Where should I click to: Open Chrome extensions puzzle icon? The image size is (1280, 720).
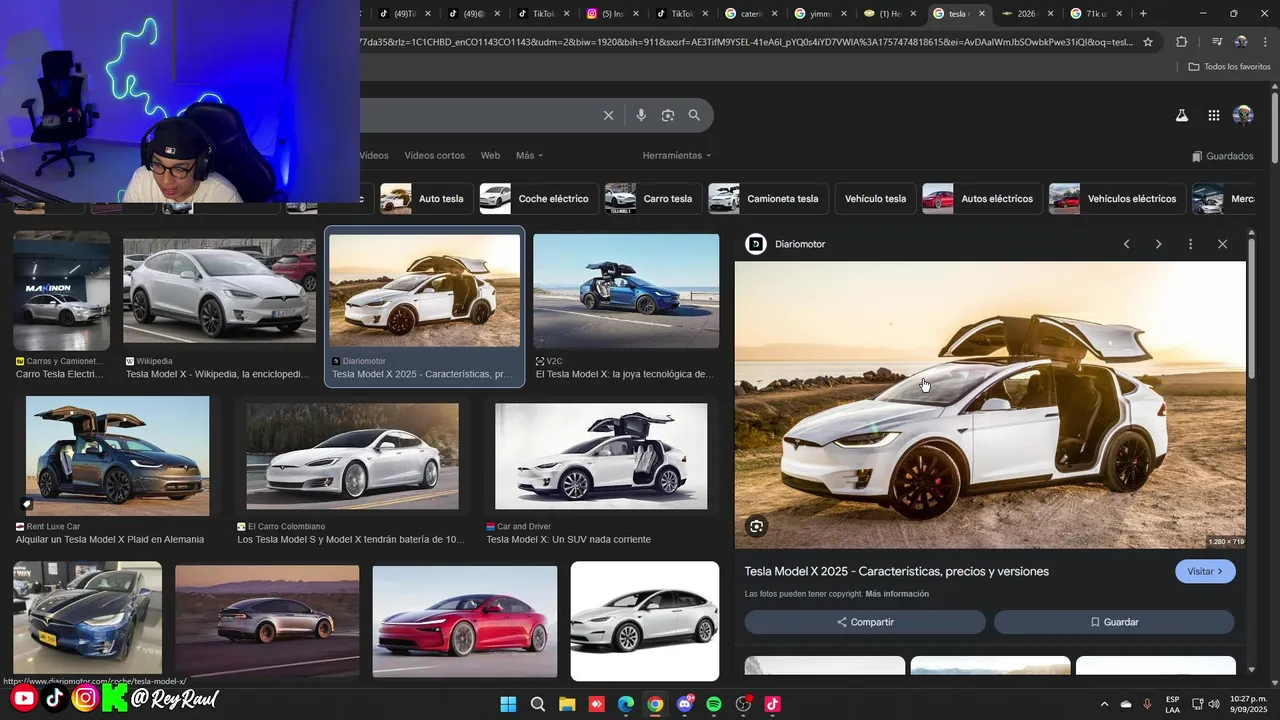click(x=1181, y=42)
